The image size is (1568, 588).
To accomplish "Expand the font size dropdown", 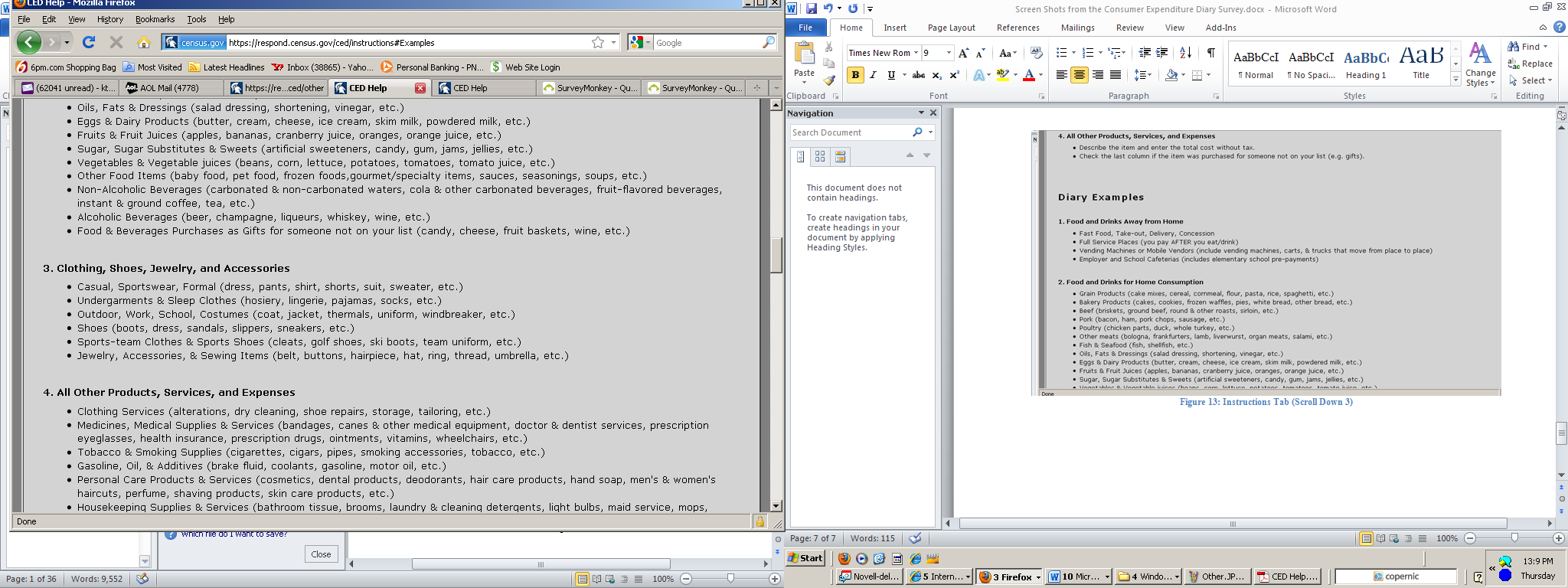I will [949, 53].
